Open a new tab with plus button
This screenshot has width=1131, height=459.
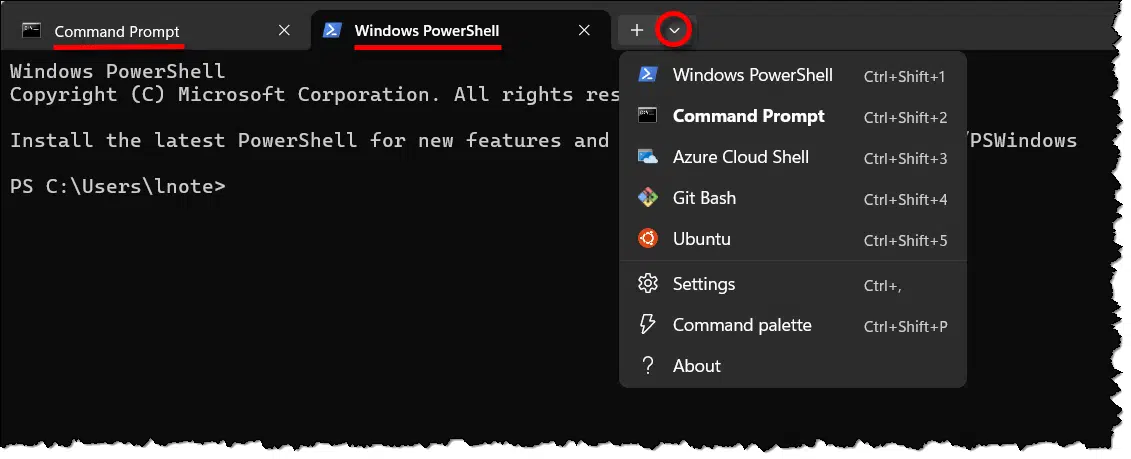click(637, 31)
